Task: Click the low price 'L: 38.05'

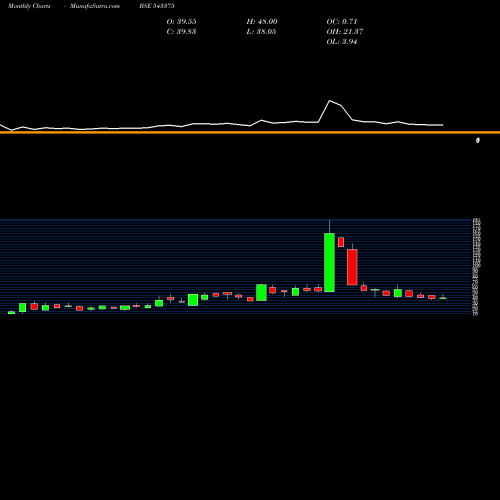Action: coord(261,32)
